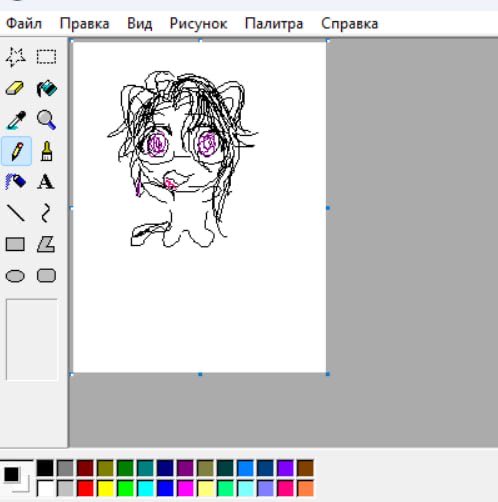
Task: Open the Справка menu
Action: click(x=350, y=24)
